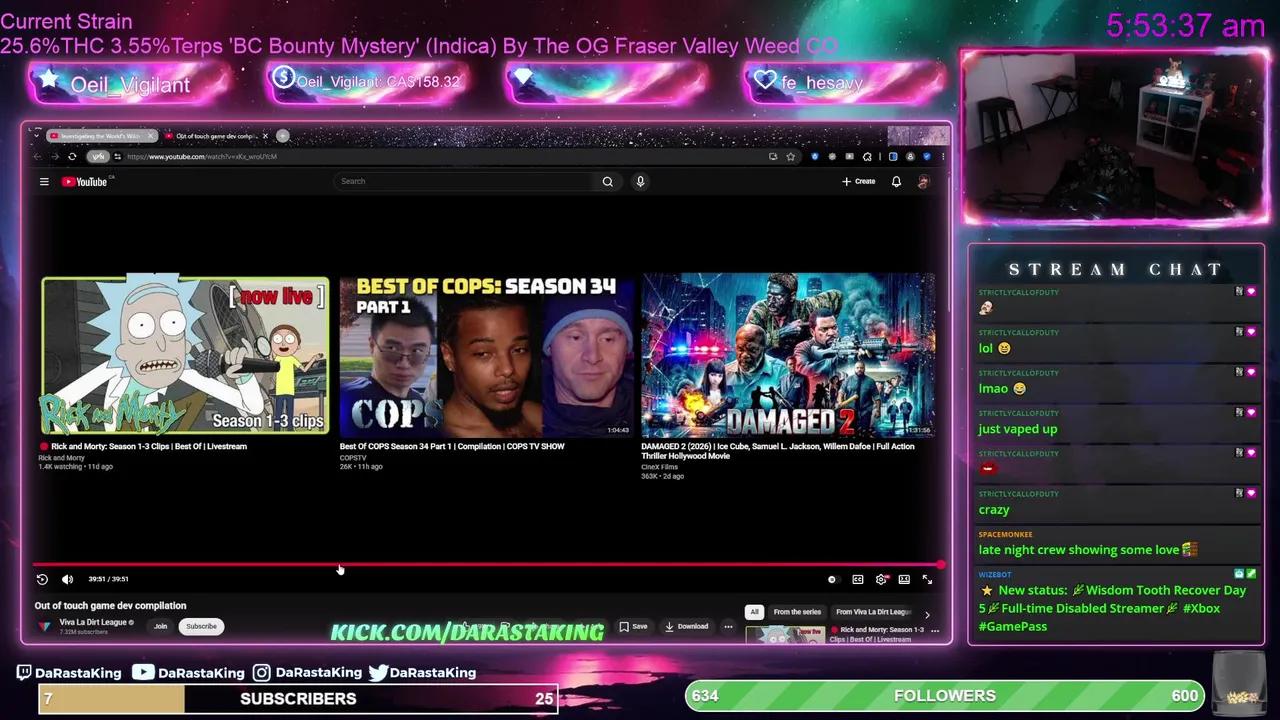Click the WizeBot 'New status' chat message
Image resolution: width=1280 pixels, height=720 pixels.
1112,608
